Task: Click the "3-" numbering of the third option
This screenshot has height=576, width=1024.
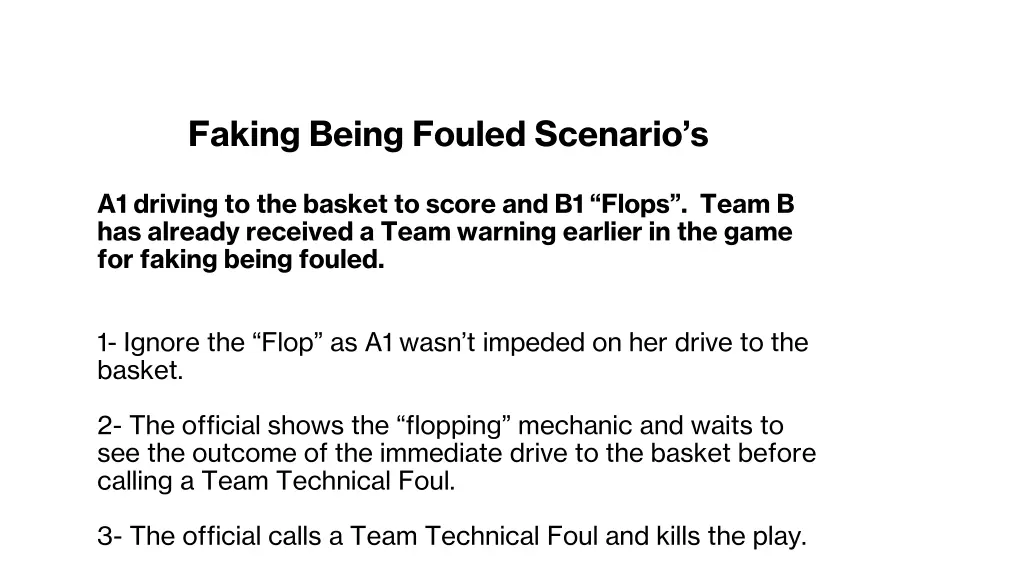Action: pyautogui.click(x=110, y=537)
